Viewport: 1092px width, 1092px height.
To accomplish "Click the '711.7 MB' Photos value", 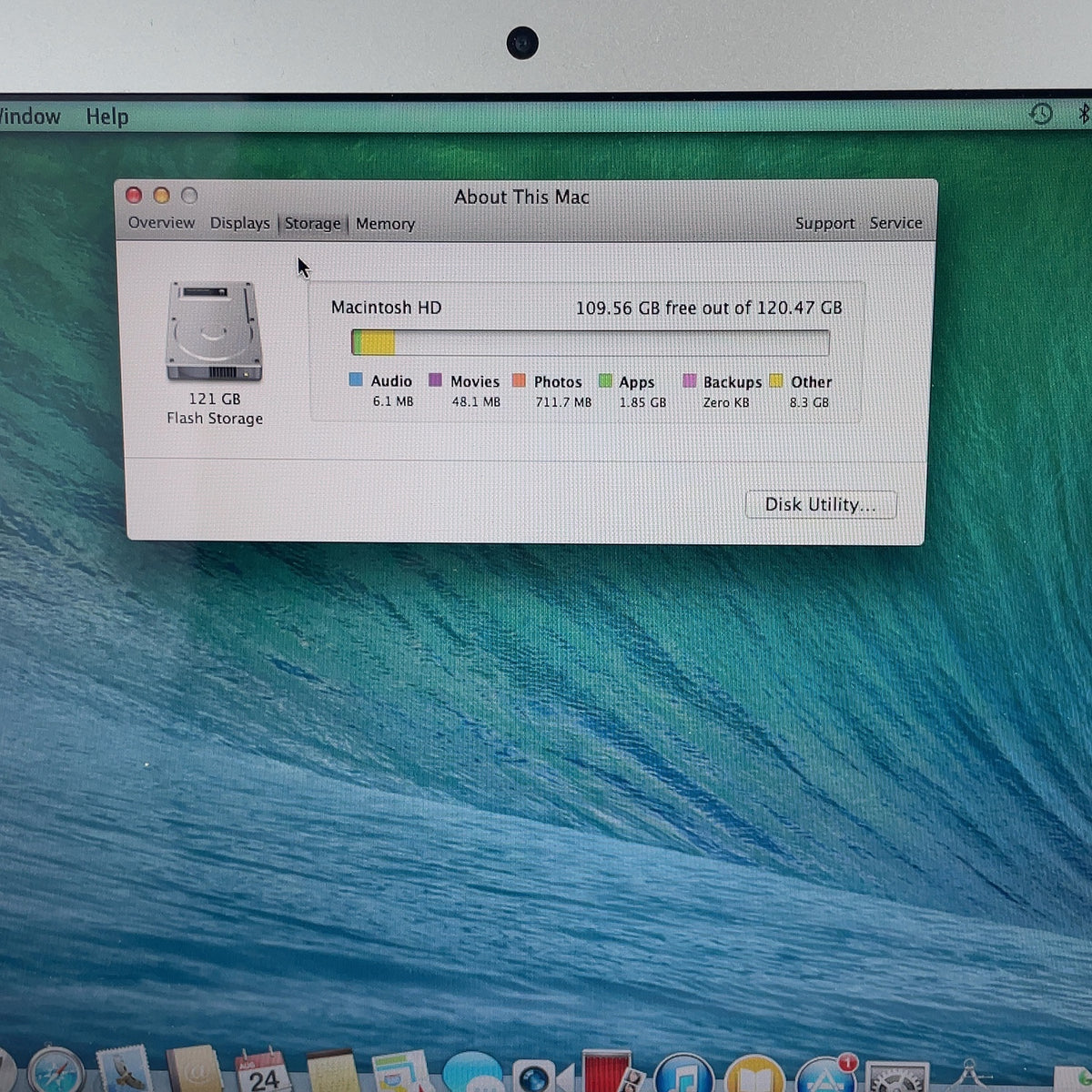I will click(563, 402).
